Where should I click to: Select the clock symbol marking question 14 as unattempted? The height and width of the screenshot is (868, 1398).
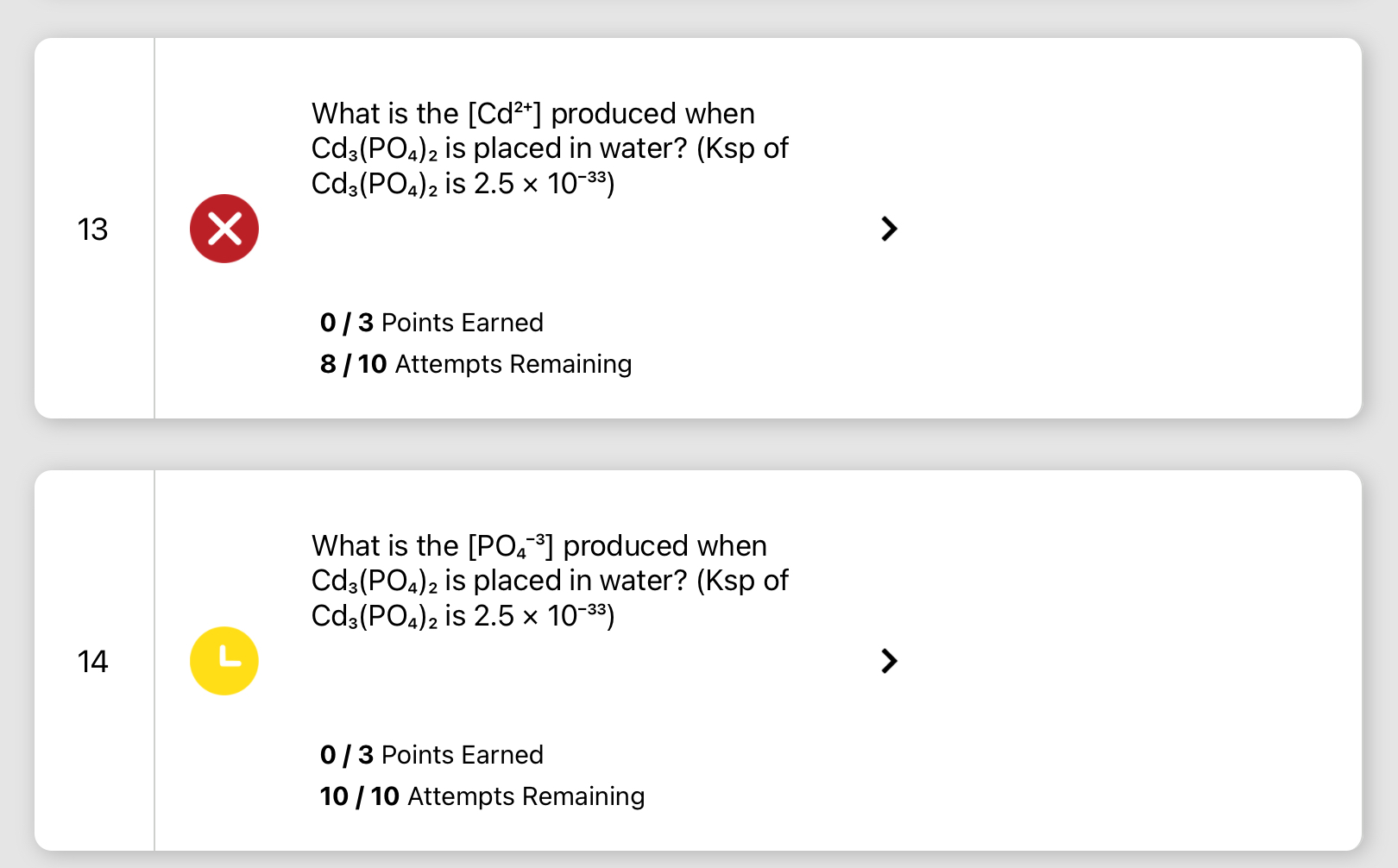pyautogui.click(x=224, y=660)
